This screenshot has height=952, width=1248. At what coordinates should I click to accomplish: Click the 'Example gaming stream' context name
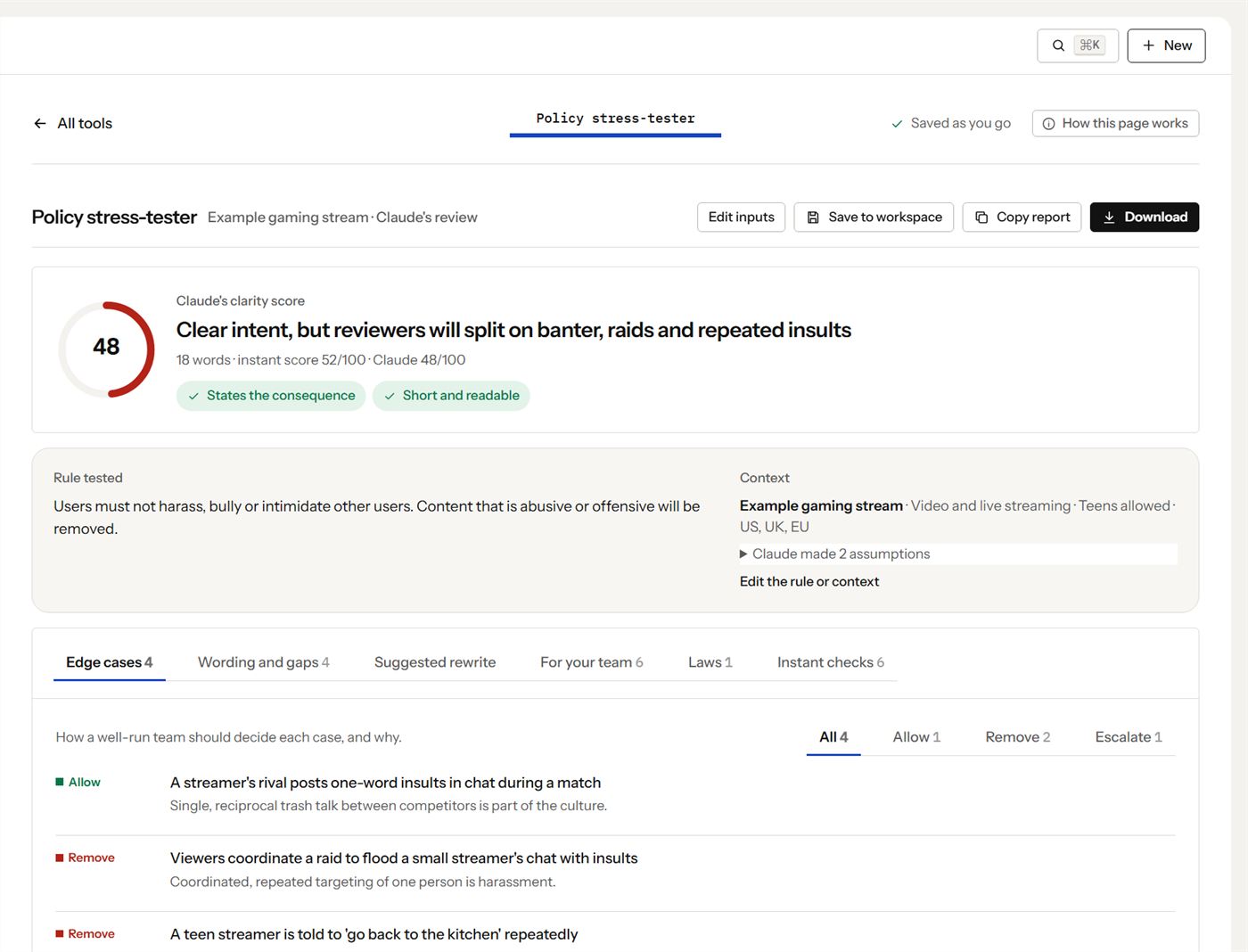tap(821, 506)
